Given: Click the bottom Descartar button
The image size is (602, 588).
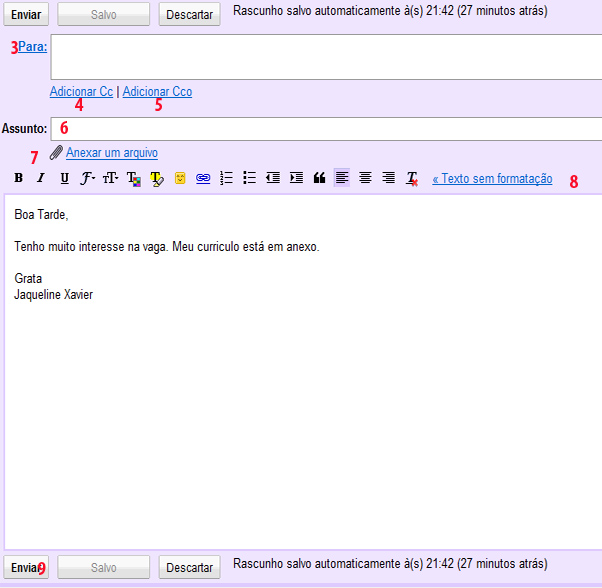Looking at the screenshot, I should coord(190,567).
